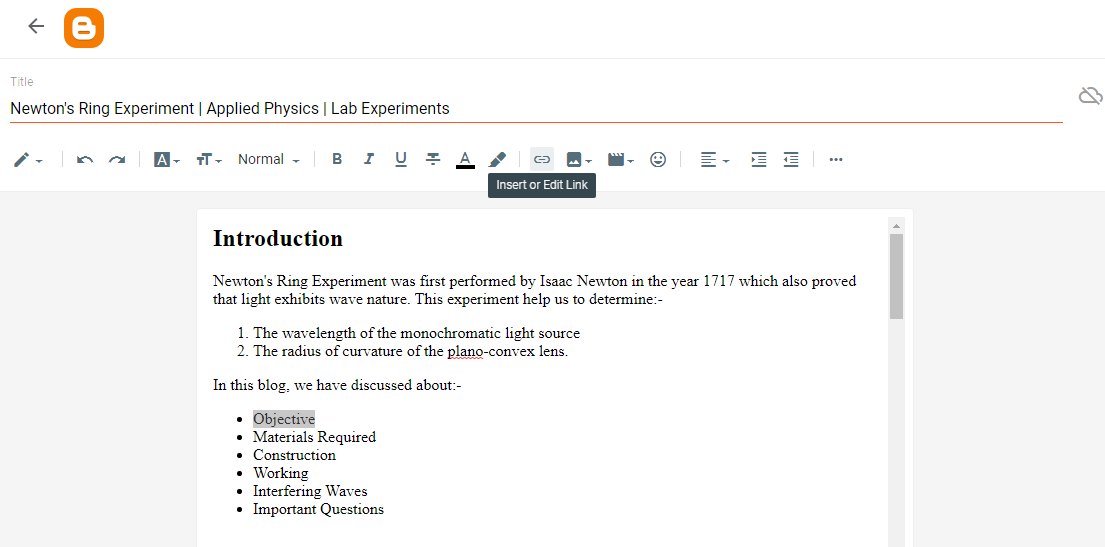Open the font type dropdown

(x=167, y=160)
